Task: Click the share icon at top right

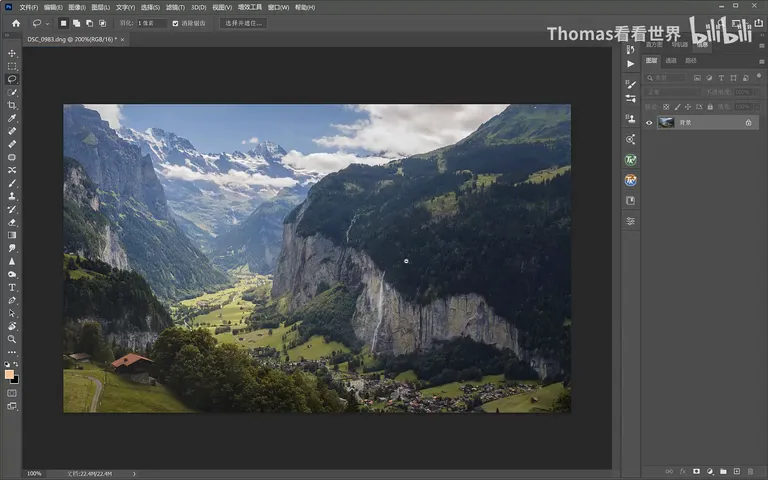Action: tap(759, 23)
